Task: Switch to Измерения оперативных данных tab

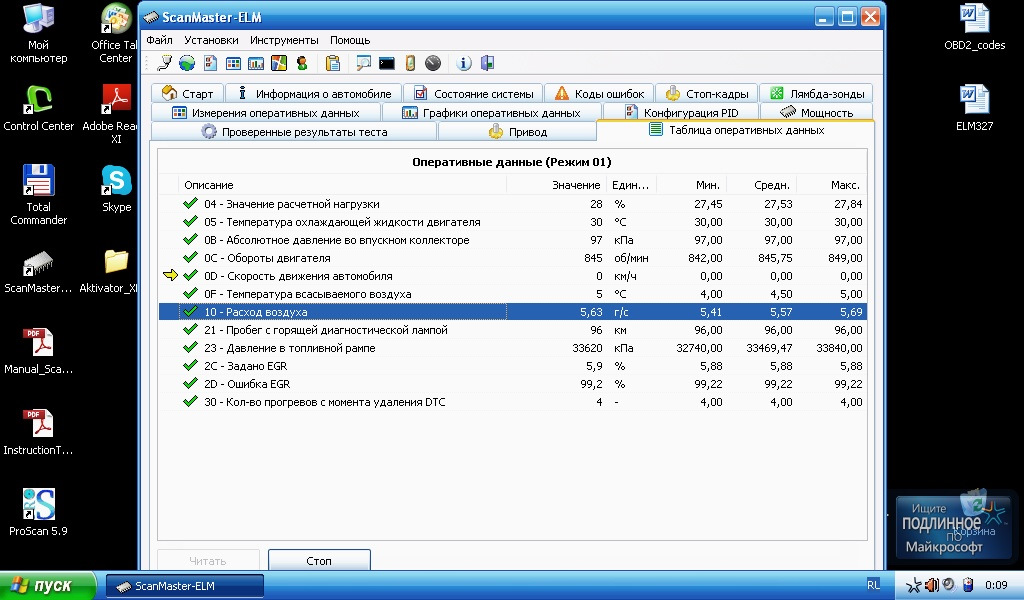Action: tap(266, 112)
